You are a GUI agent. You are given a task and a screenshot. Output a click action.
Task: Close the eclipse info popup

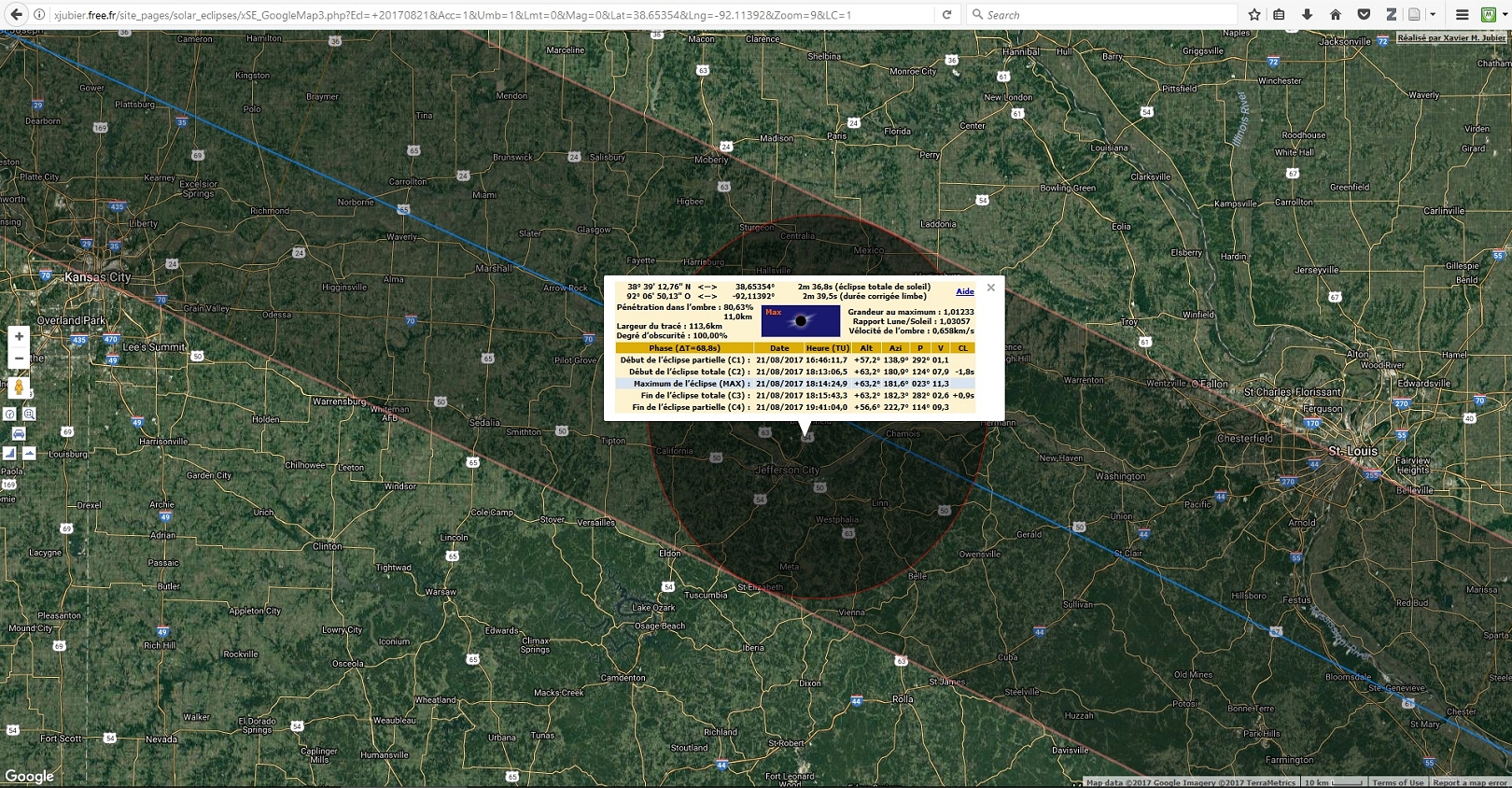click(991, 288)
